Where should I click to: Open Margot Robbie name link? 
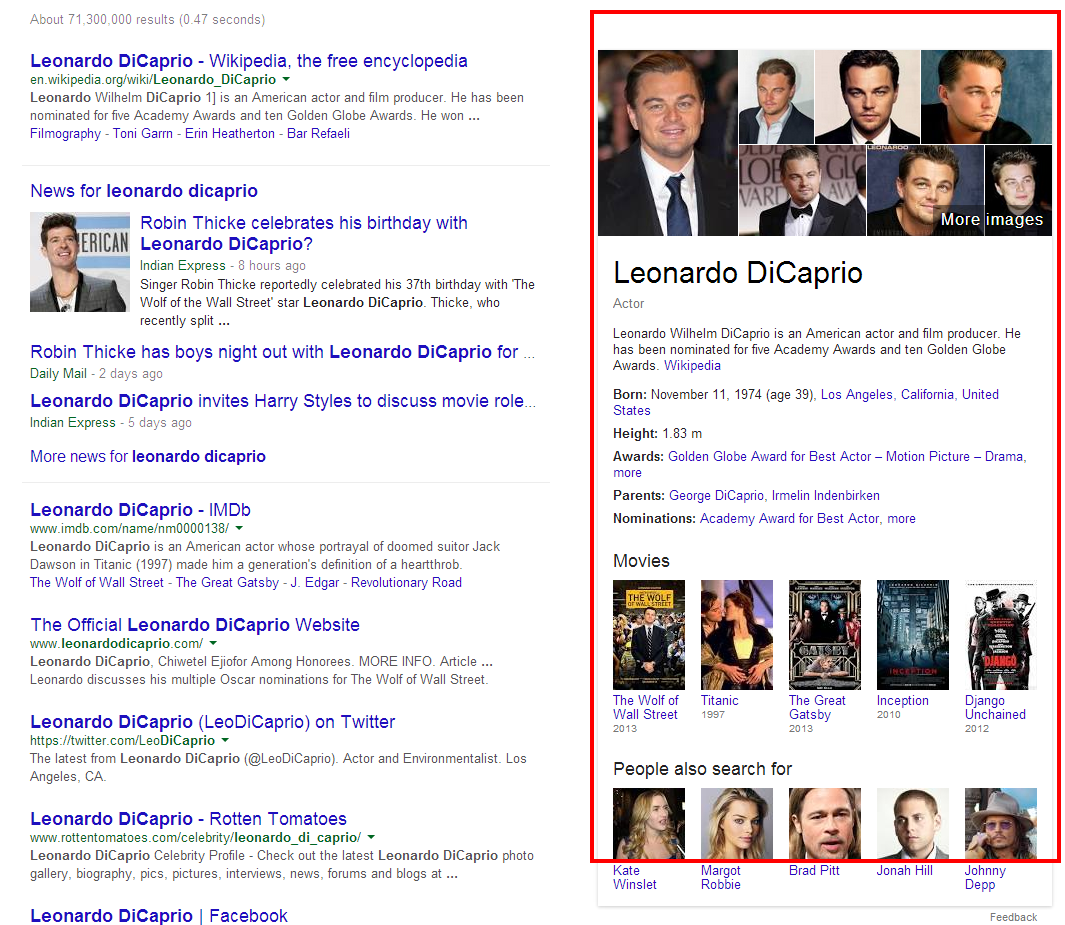[721, 877]
